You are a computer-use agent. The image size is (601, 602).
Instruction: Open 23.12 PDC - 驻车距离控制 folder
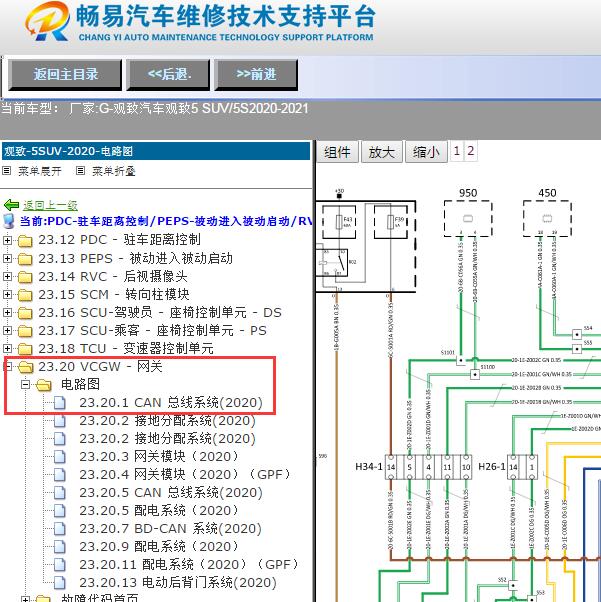tap(119, 240)
